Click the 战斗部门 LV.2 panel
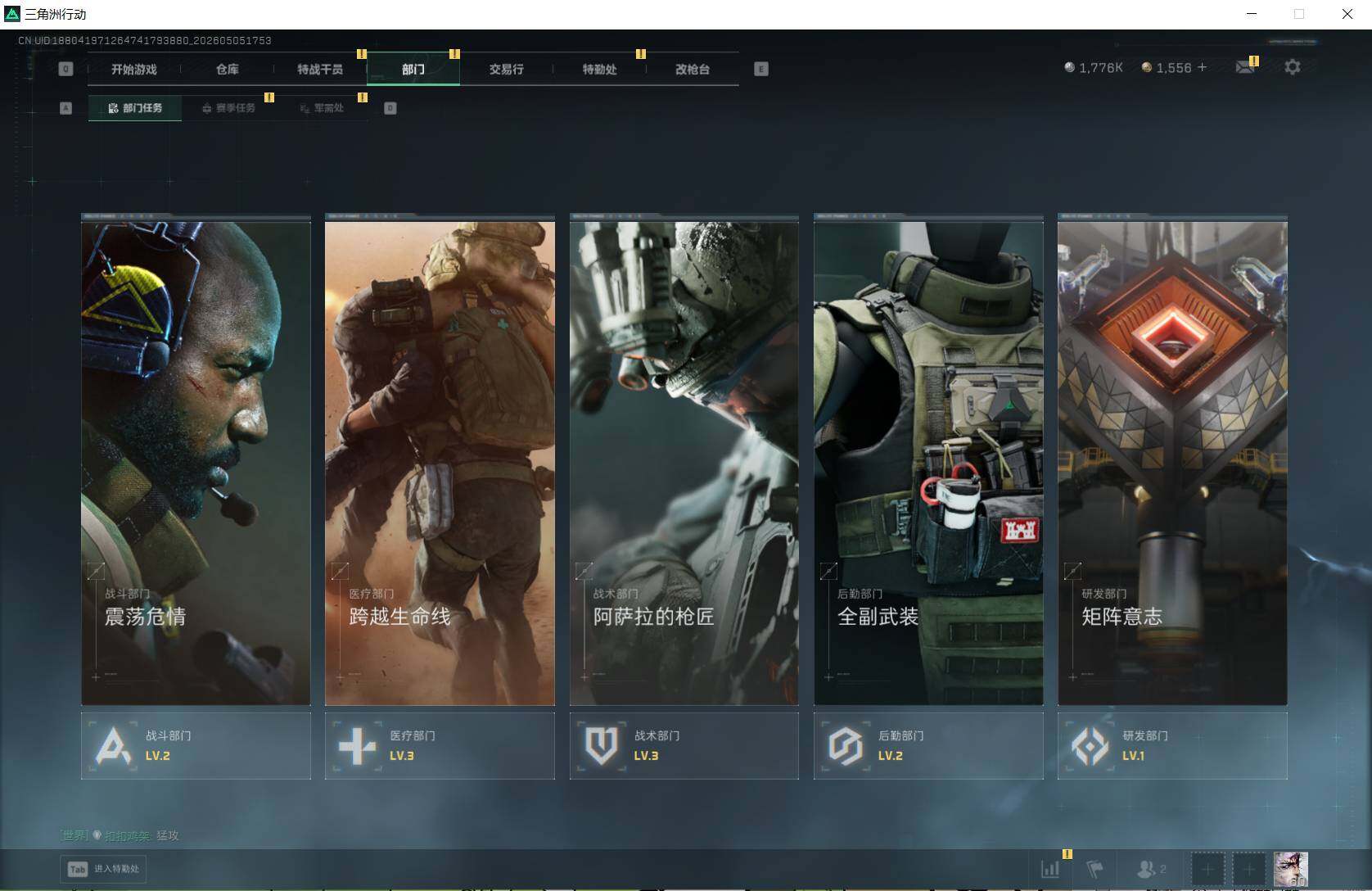The width and height of the screenshot is (1372, 891). point(196,745)
